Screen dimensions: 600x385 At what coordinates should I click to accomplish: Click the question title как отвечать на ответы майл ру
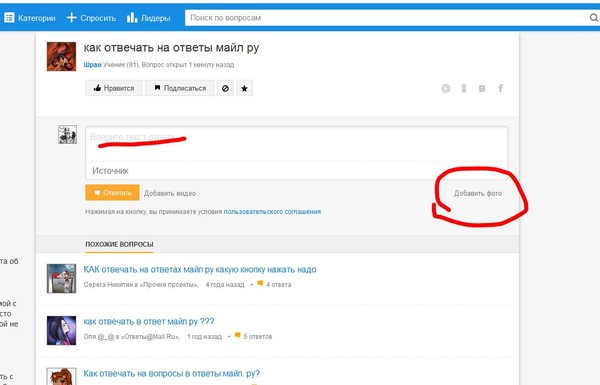(171, 48)
